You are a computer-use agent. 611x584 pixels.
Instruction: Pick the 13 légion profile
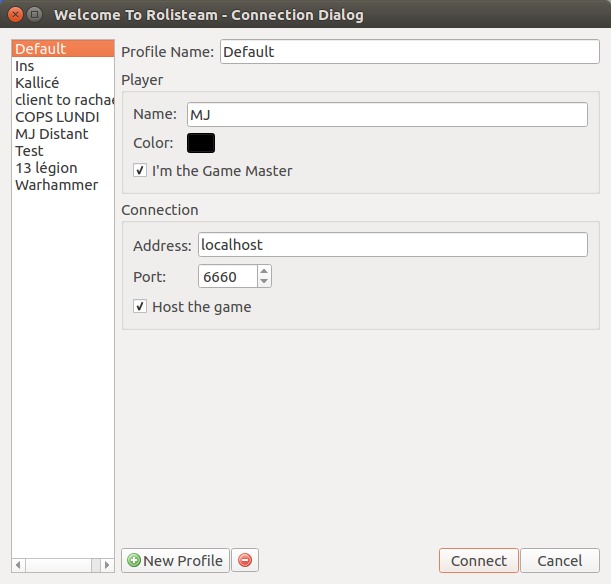[46, 168]
